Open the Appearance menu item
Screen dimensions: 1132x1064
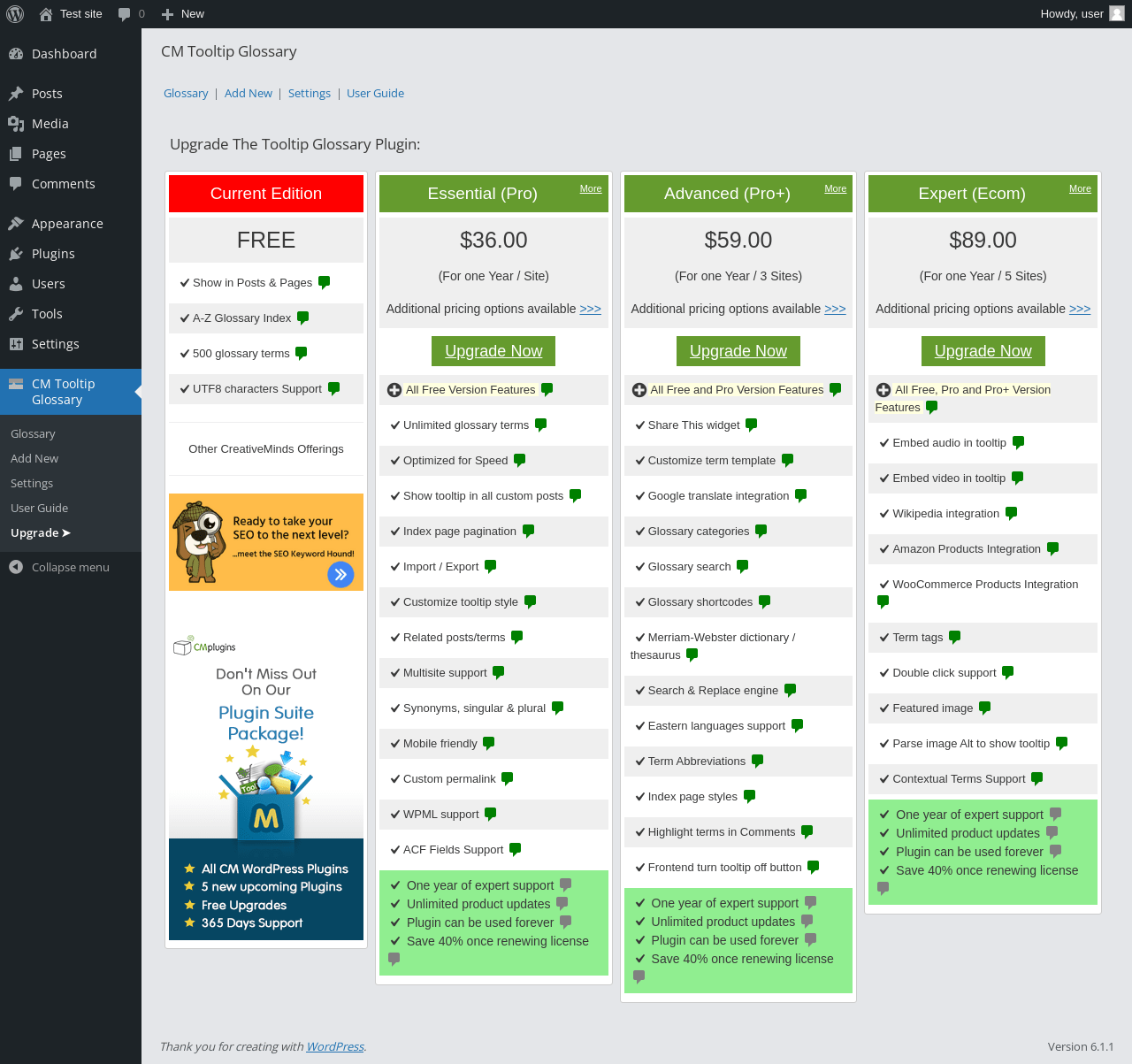(x=71, y=224)
